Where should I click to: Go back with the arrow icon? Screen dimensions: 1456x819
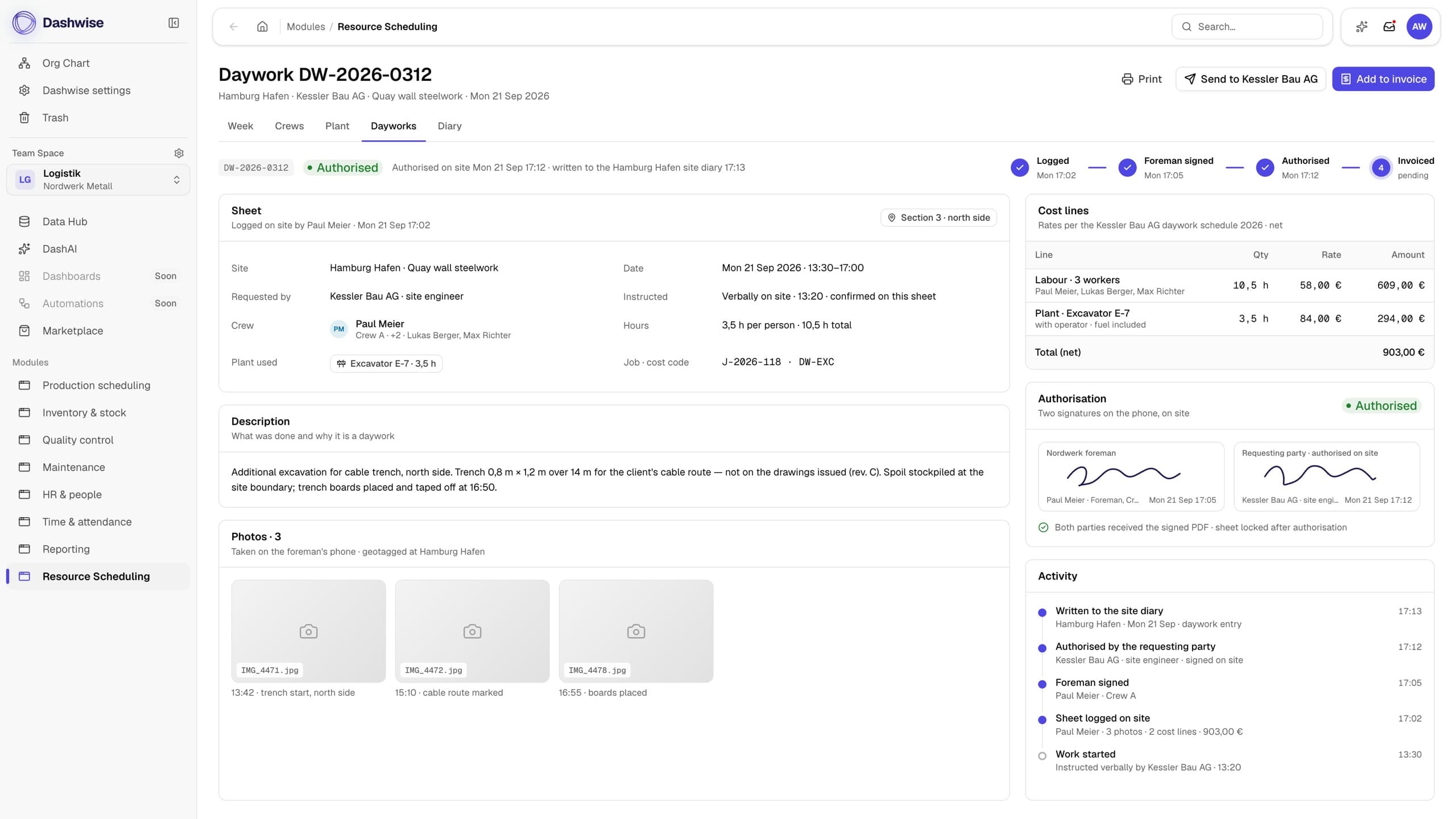[233, 27]
